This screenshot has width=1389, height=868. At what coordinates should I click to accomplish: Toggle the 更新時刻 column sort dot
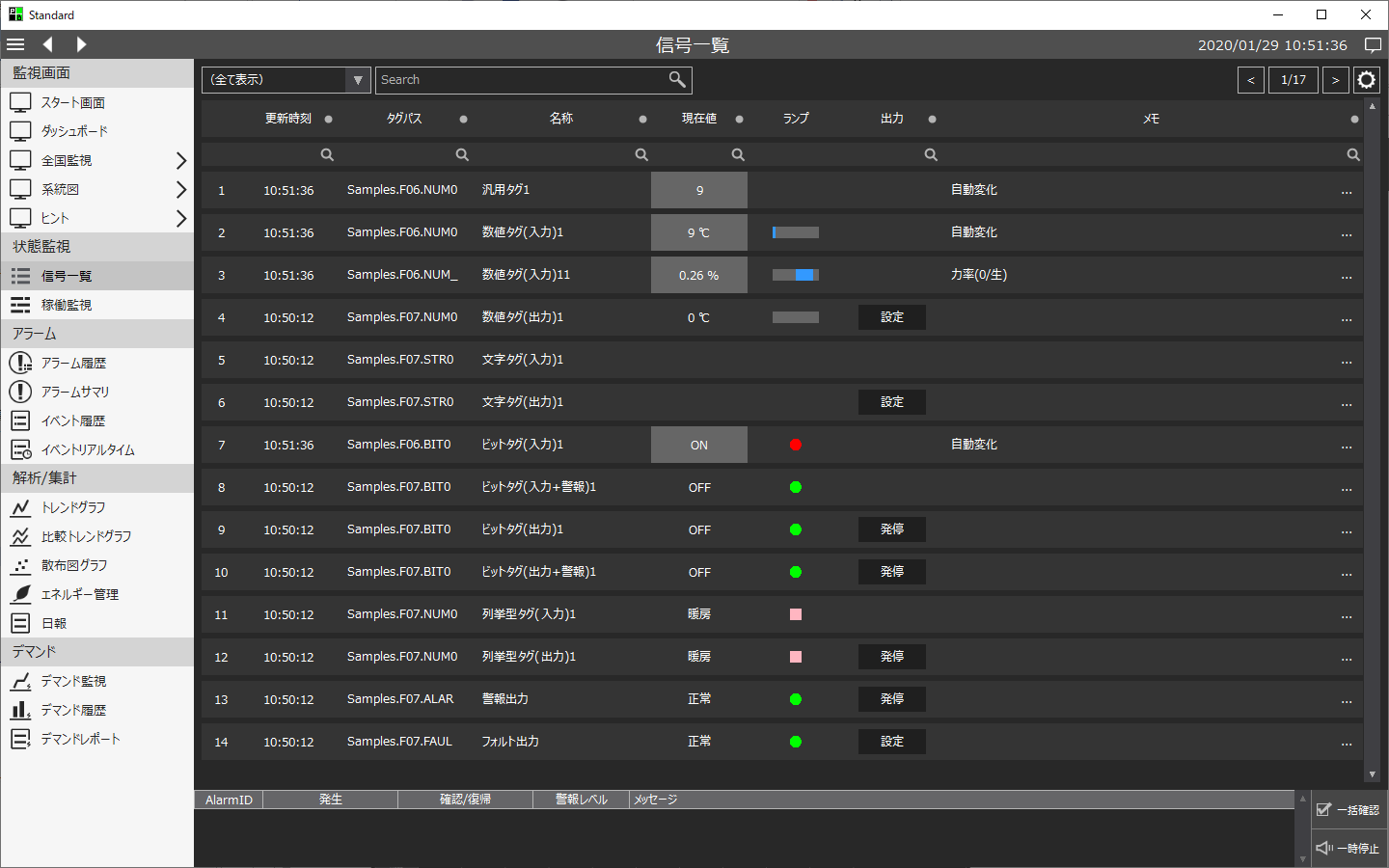pos(329,120)
